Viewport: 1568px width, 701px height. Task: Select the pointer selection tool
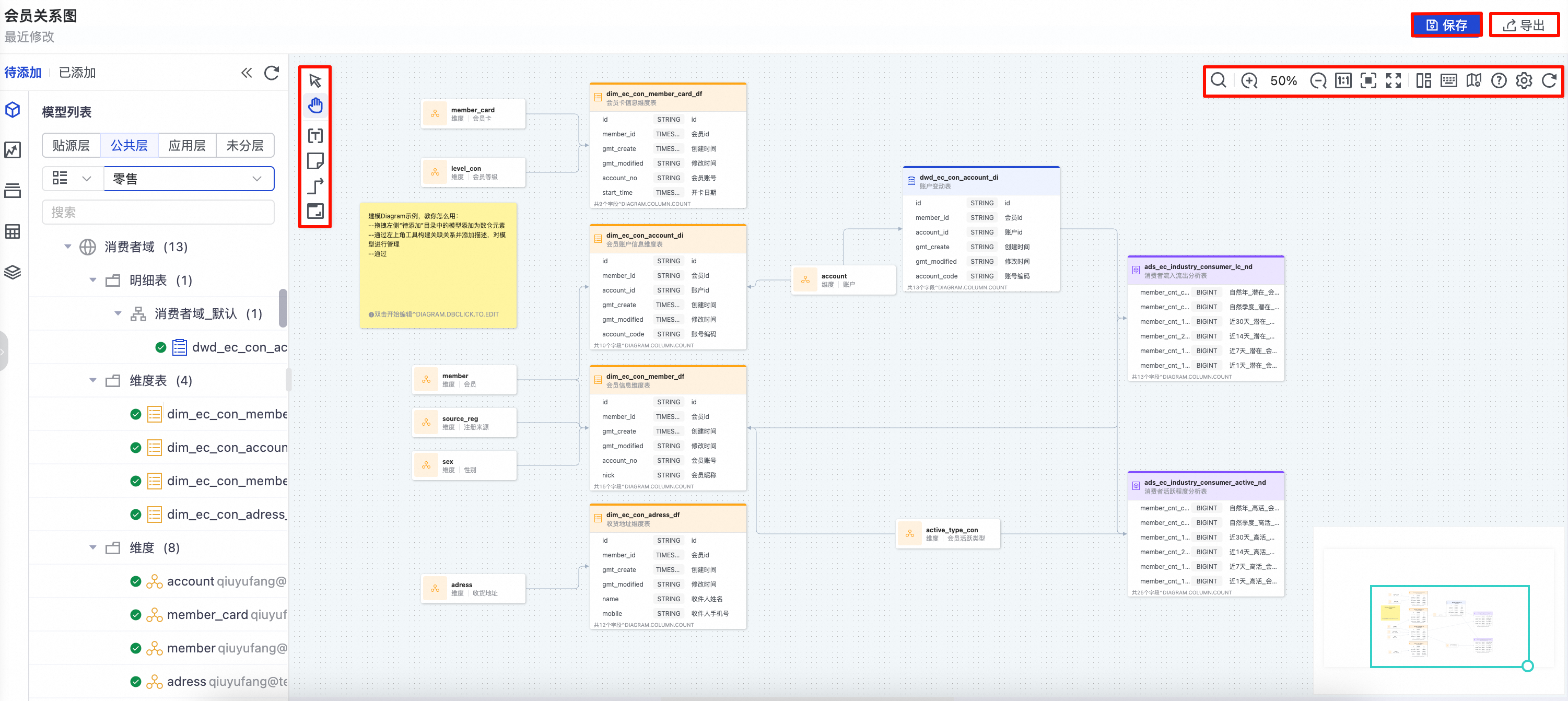314,81
